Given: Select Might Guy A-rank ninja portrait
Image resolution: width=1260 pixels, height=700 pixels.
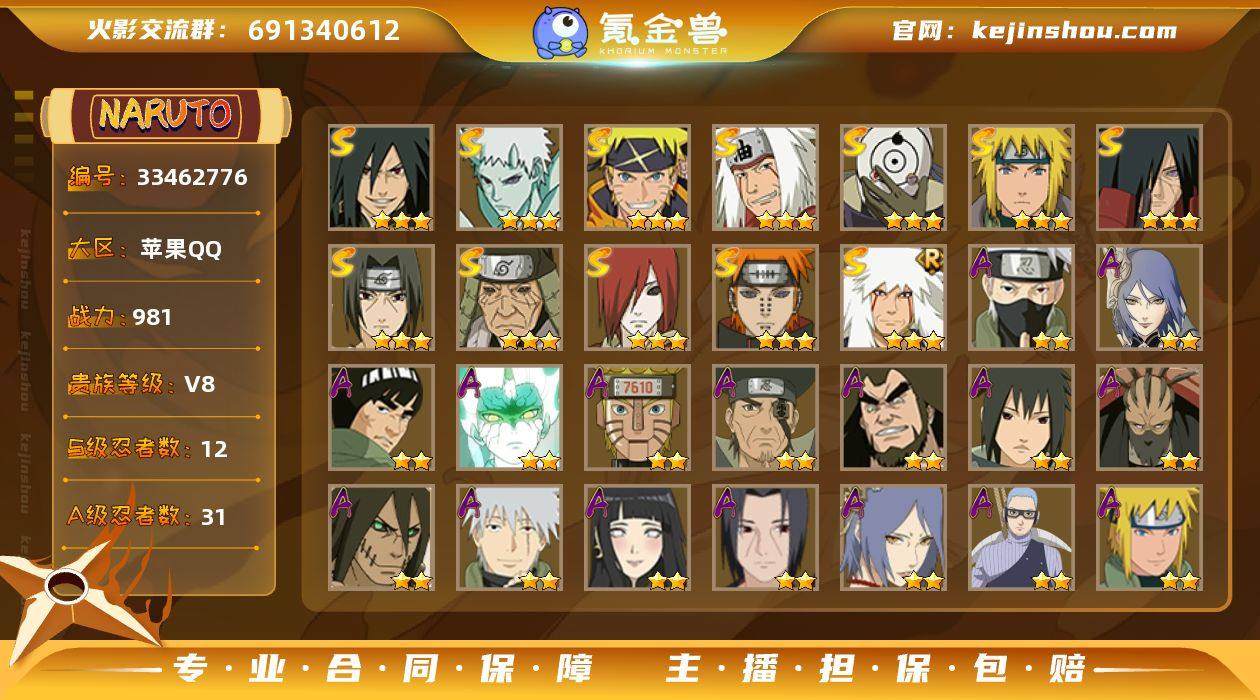Looking at the screenshot, I should click(381, 418).
